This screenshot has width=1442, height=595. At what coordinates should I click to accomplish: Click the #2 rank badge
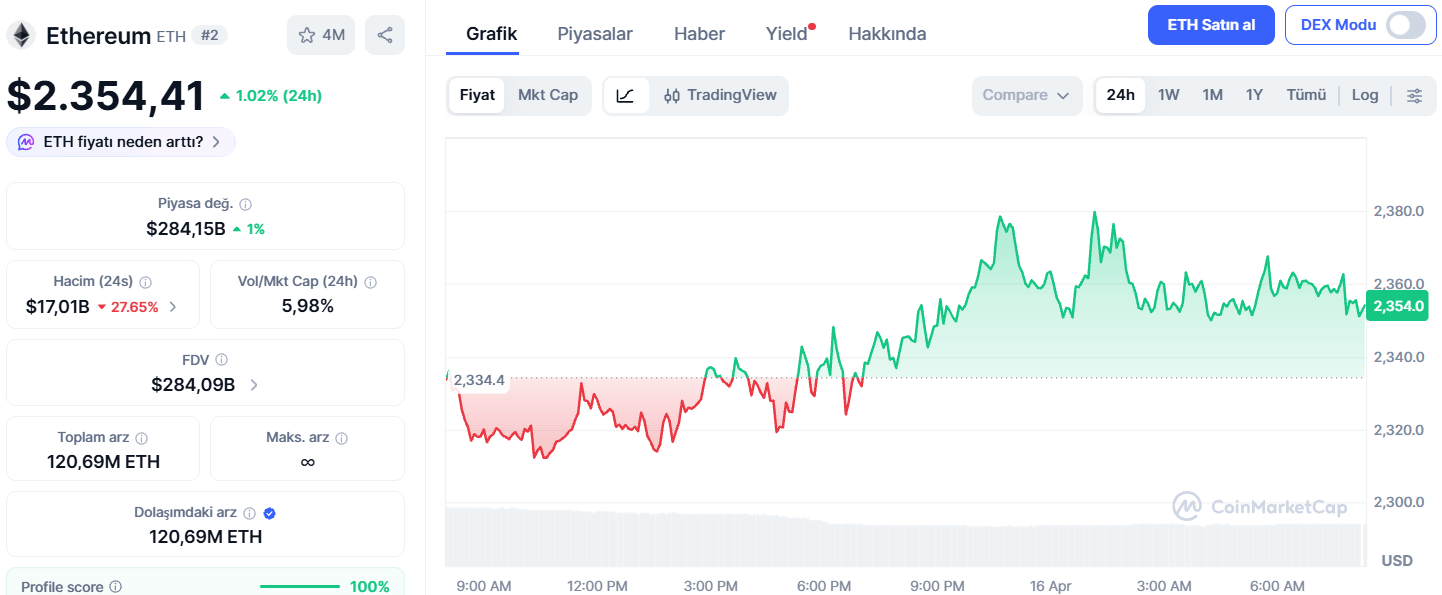click(210, 35)
